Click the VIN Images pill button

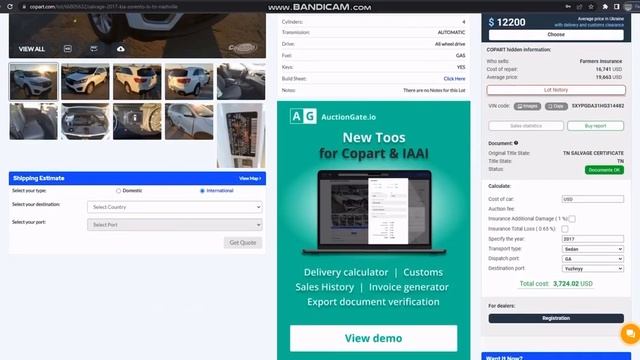click(527, 106)
